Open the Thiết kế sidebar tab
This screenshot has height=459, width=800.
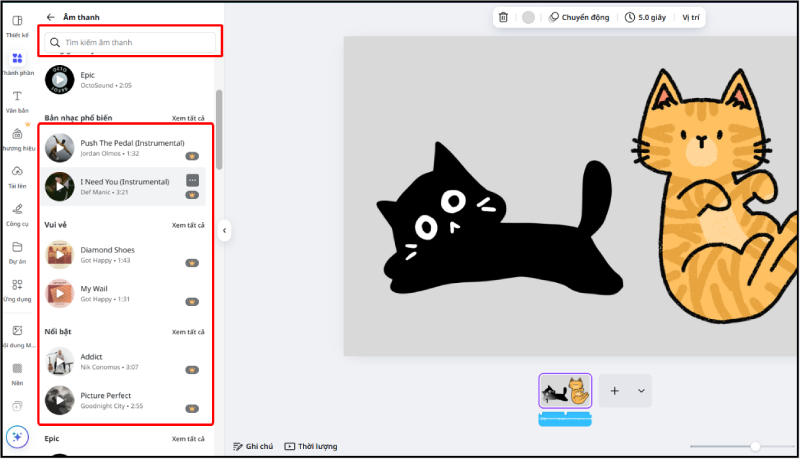click(17, 26)
